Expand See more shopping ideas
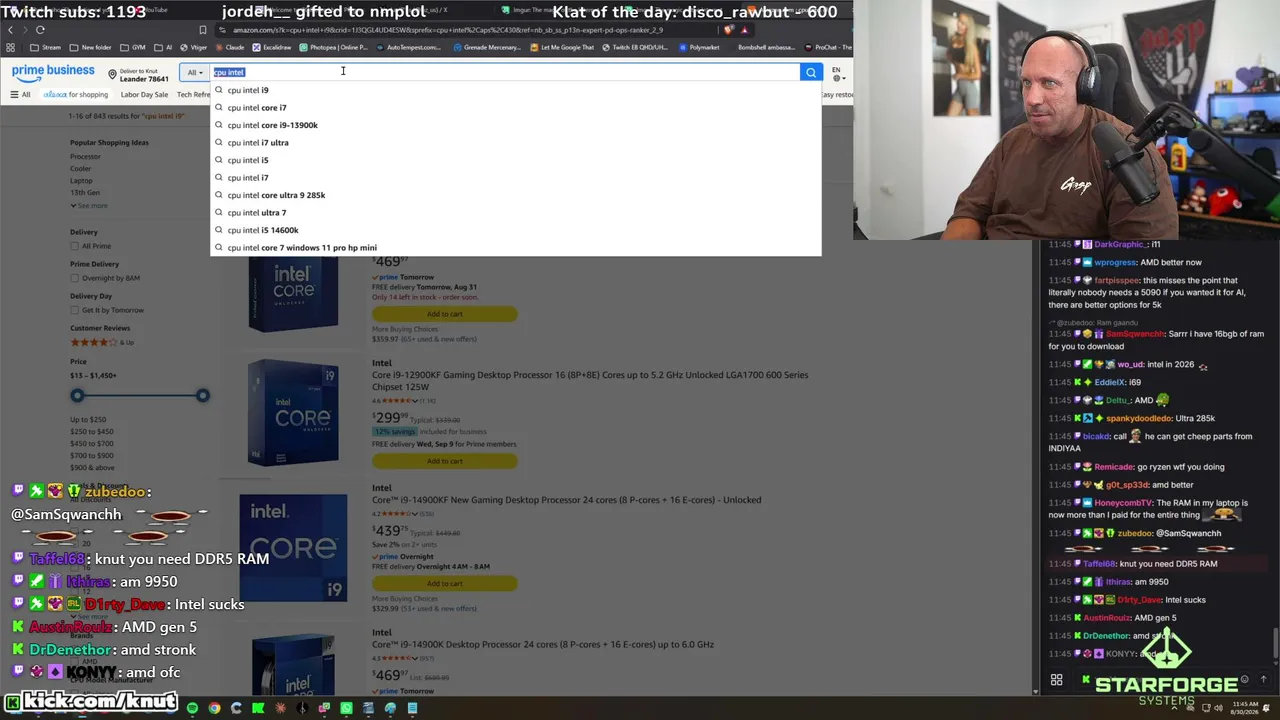 point(89,206)
